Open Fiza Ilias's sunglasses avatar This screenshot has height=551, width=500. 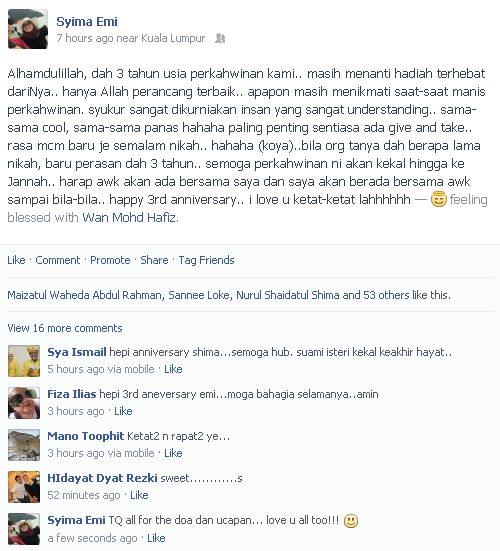[24, 403]
